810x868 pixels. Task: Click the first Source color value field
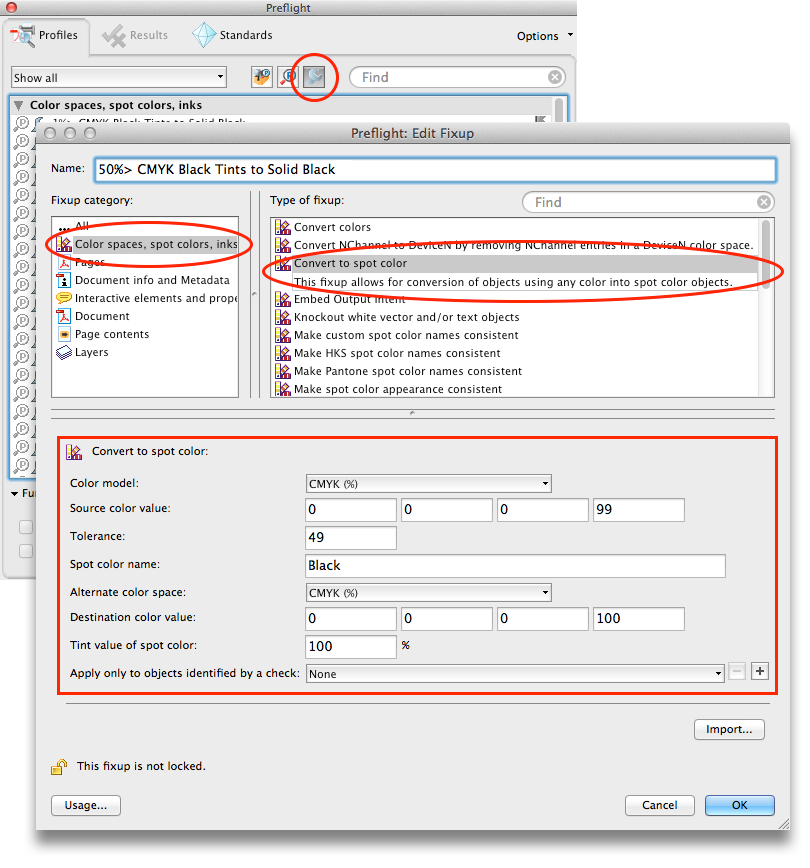pos(351,510)
